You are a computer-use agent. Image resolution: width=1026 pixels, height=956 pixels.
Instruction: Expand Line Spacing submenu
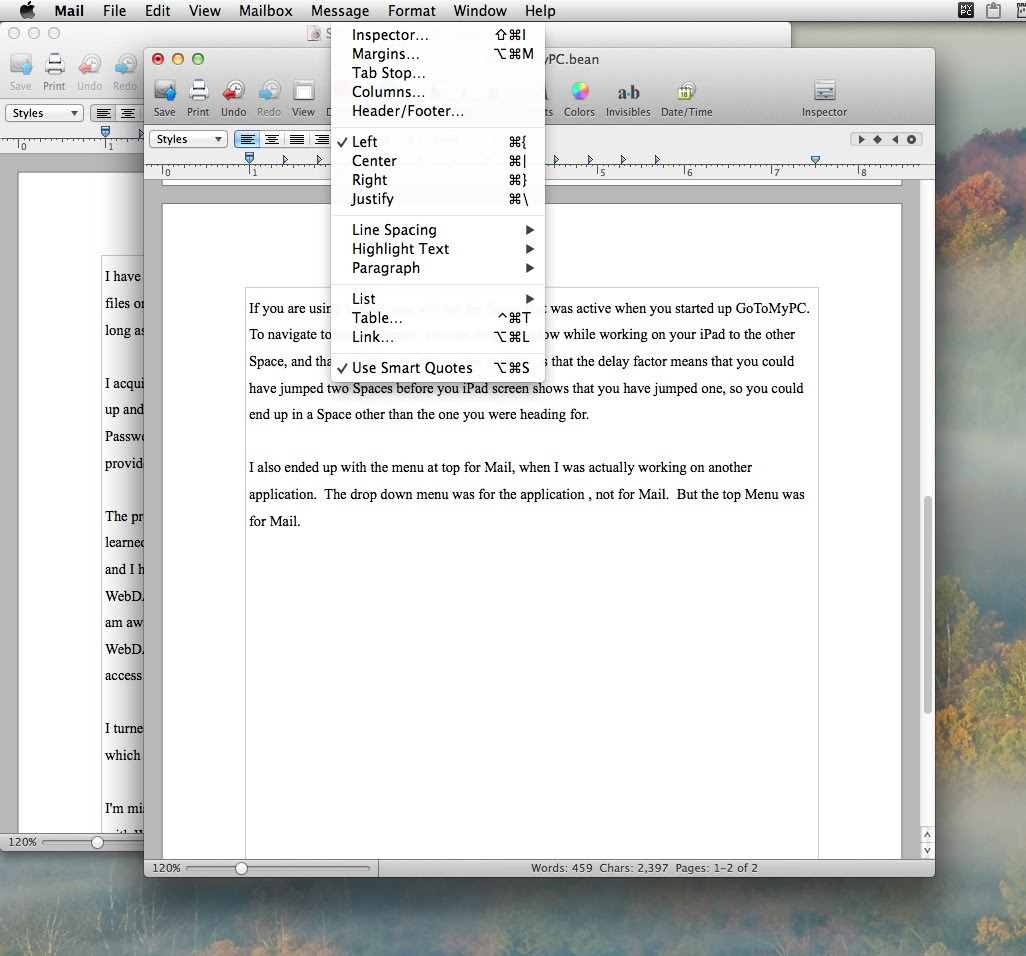(438, 230)
